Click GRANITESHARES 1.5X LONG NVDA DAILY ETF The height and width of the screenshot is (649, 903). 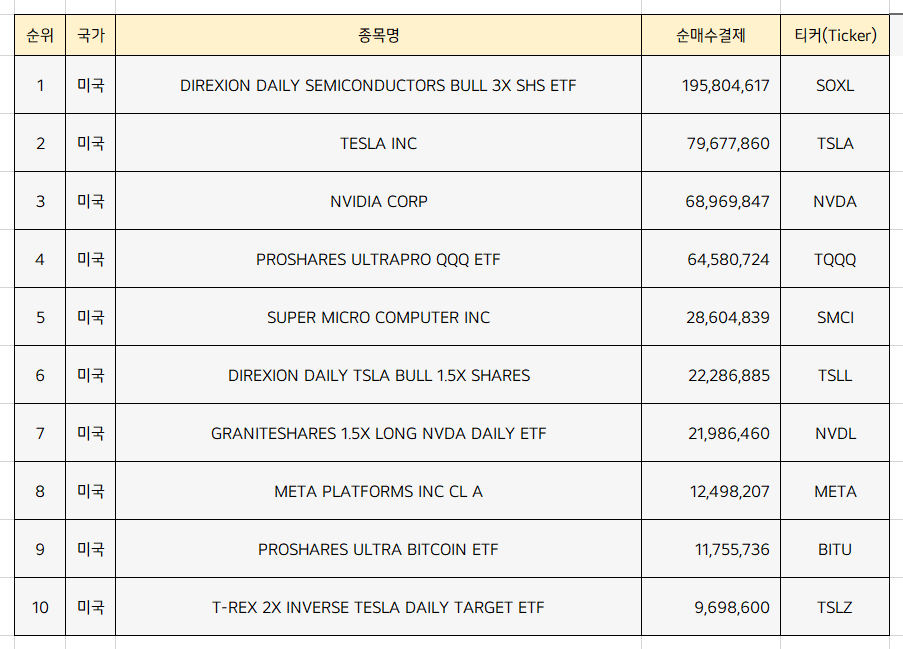[x=378, y=434]
